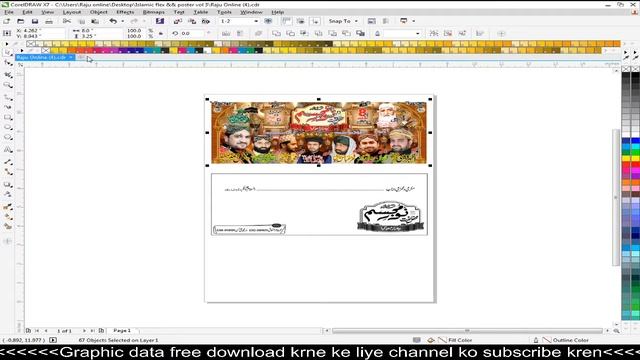Go to the previous page arrow
Viewport: 640px width, 360px height.
pyautogui.click(x=46, y=331)
